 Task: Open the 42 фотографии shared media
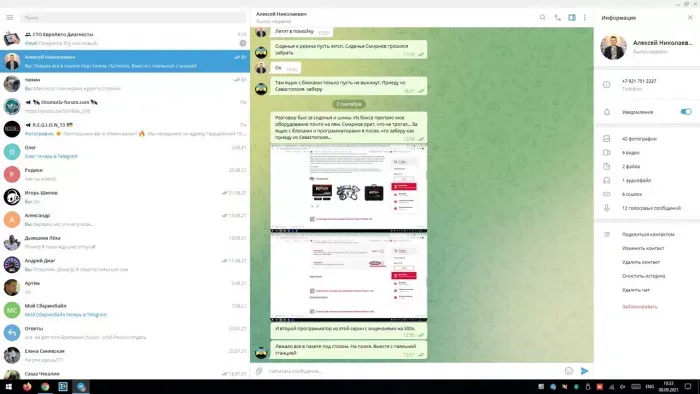(639, 139)
